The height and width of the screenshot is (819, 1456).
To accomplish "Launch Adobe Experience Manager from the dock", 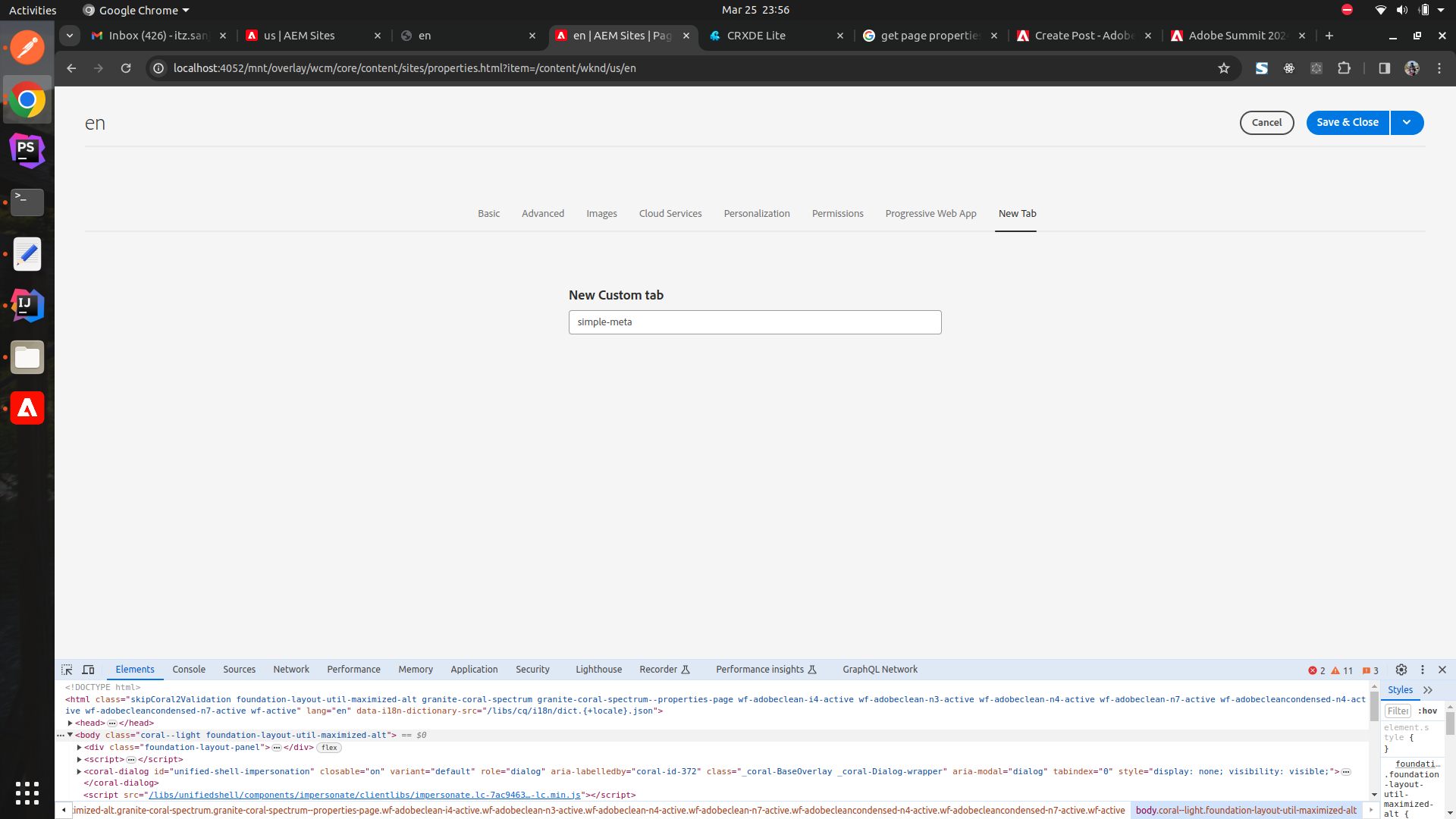I will pos(27,408).
